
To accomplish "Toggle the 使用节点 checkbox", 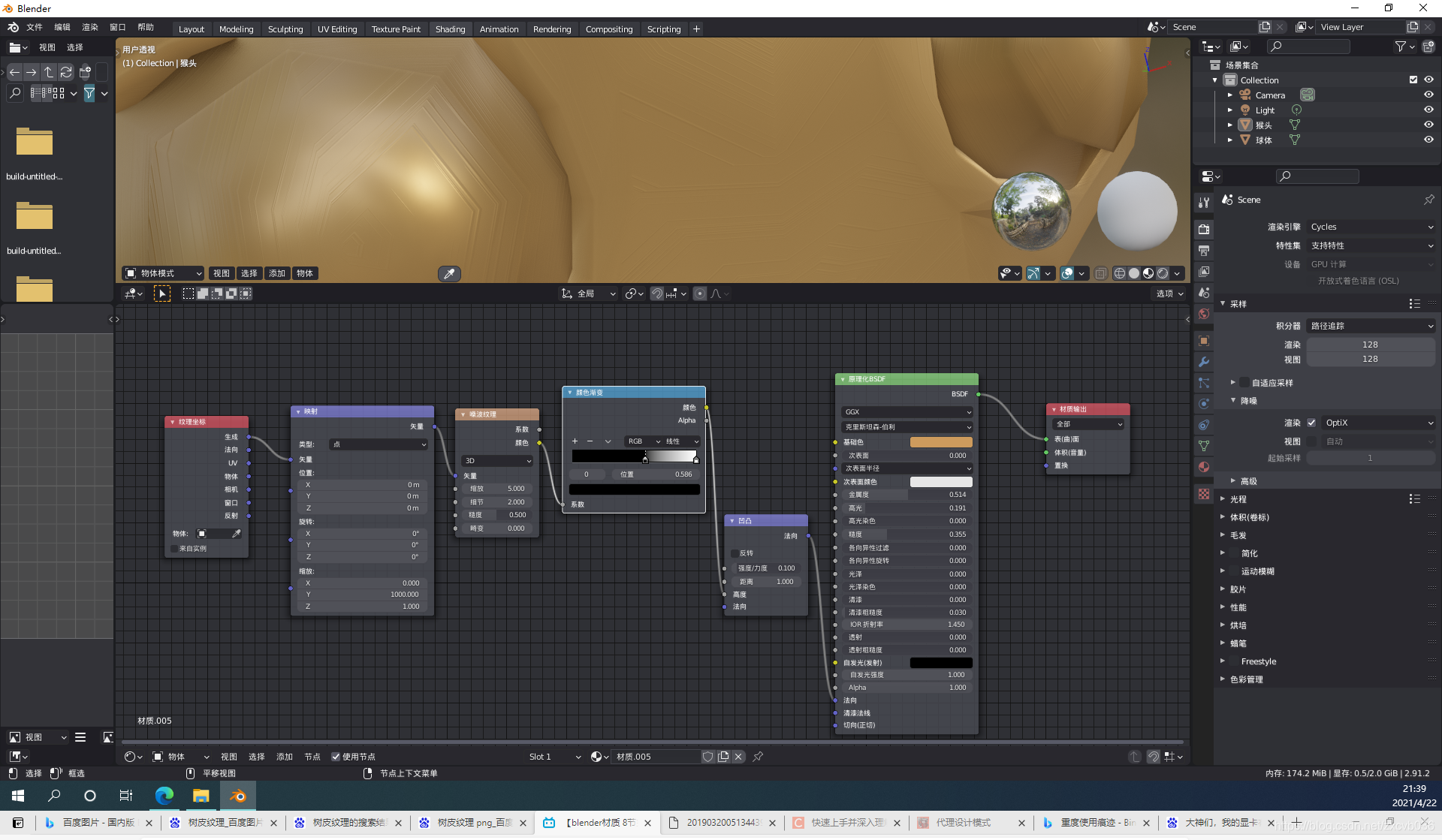I will (336, 757).
